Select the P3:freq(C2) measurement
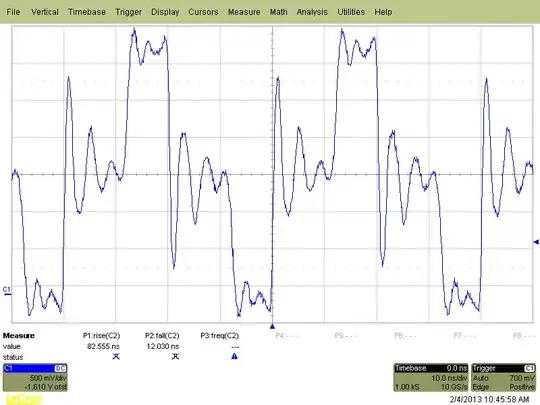Screen dimensions: 540x405 [220, 336]
